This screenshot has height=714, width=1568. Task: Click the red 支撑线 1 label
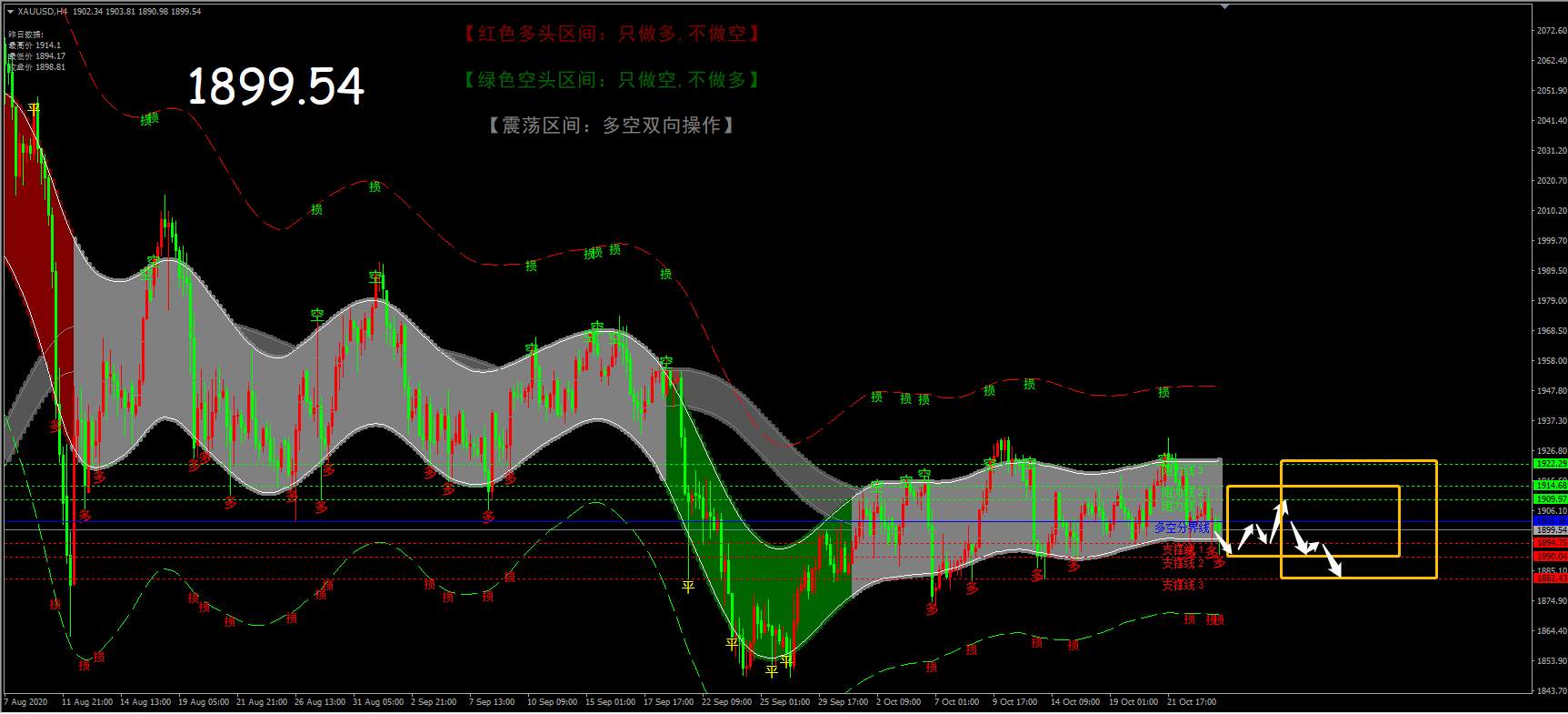(x=1183, y=549)
